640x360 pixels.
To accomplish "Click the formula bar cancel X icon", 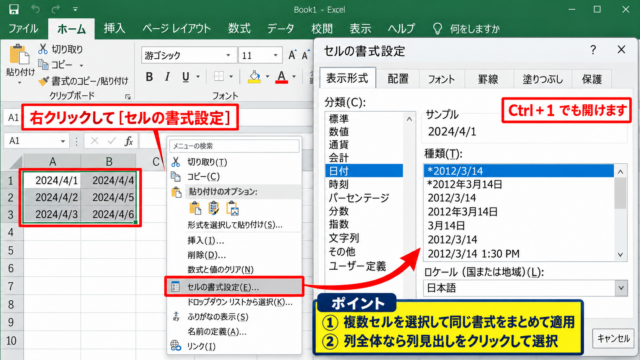I will 95,141.
